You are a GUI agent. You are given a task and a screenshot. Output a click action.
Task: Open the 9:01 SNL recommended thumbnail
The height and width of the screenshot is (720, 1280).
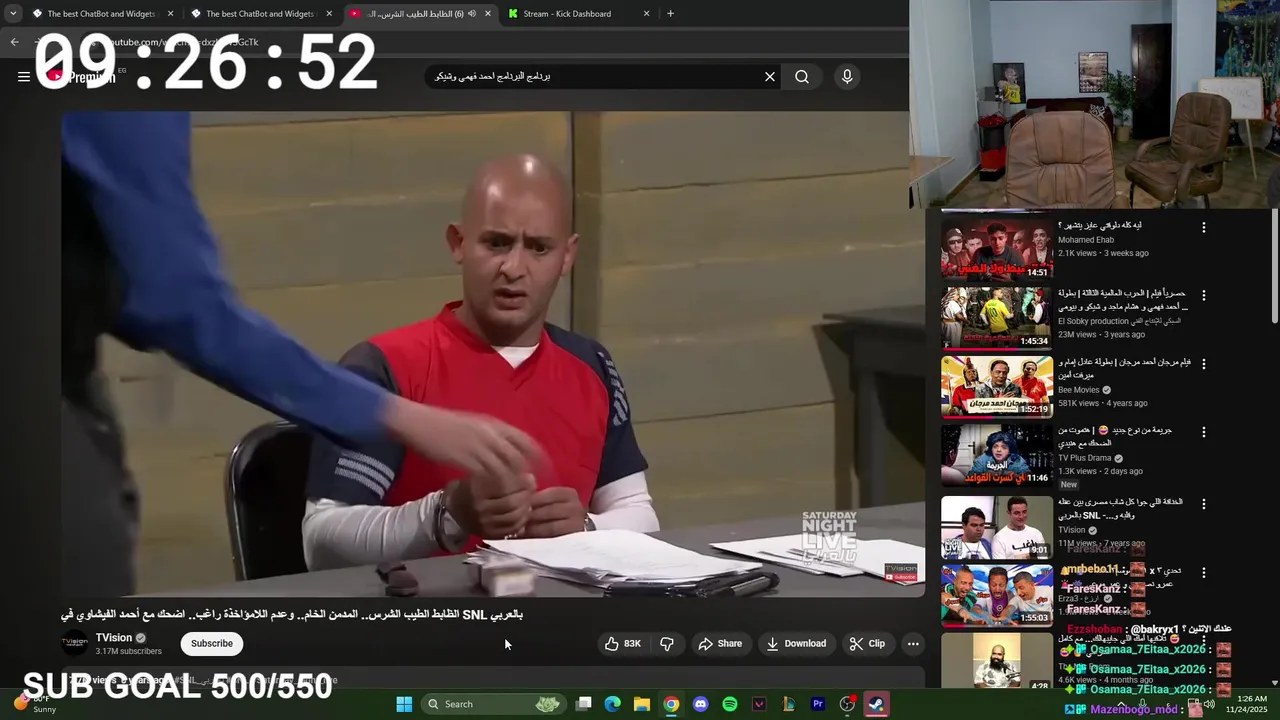[997, 527]
